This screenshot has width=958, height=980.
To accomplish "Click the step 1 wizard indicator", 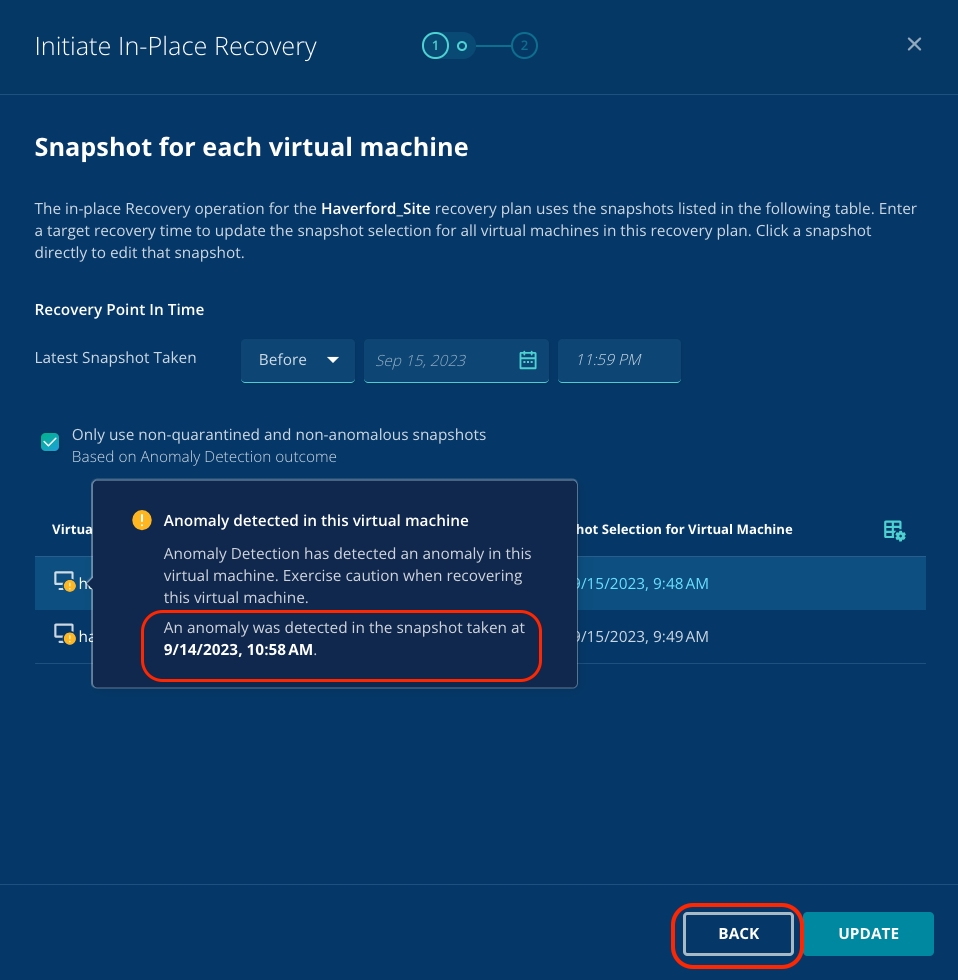I will [x=435, y=46].
